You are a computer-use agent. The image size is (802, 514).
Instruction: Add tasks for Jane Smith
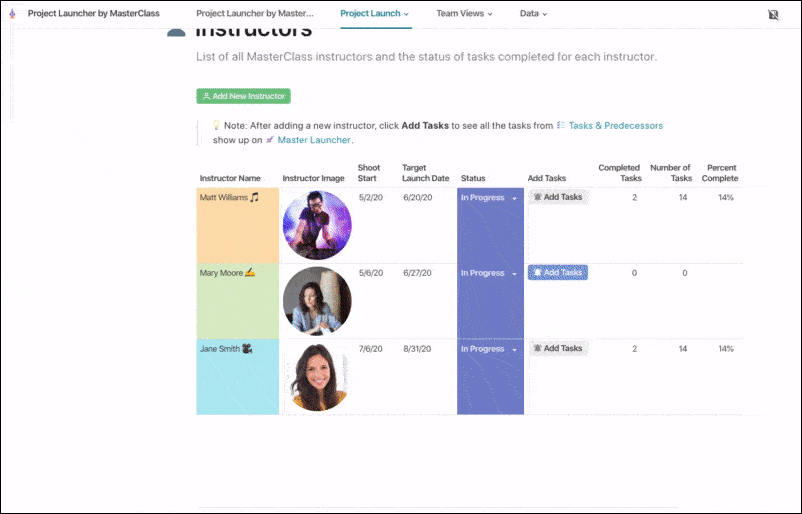pos(558,348)
